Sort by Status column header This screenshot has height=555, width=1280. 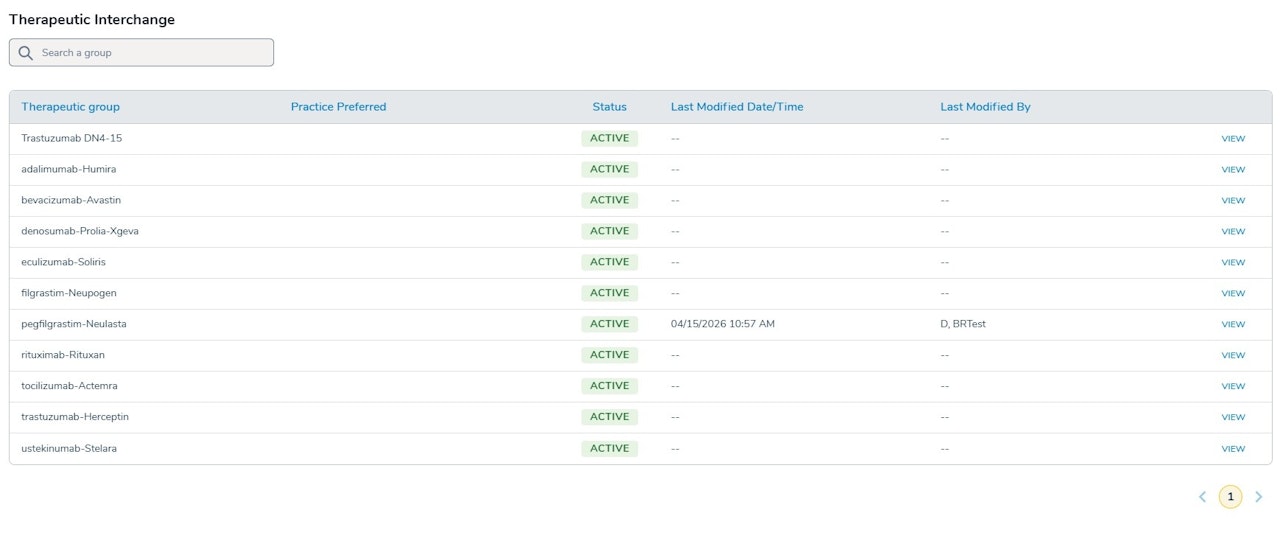(x=609, y=107)
